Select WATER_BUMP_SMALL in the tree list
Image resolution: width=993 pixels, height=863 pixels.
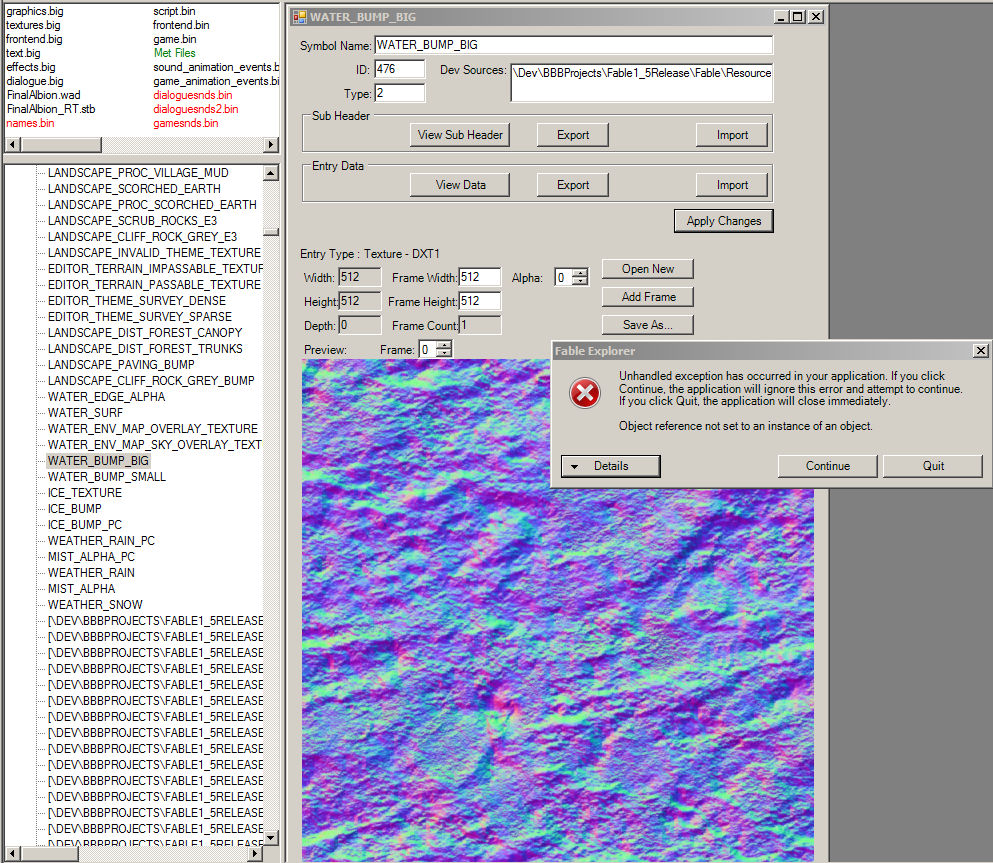(x=107, y=477)
